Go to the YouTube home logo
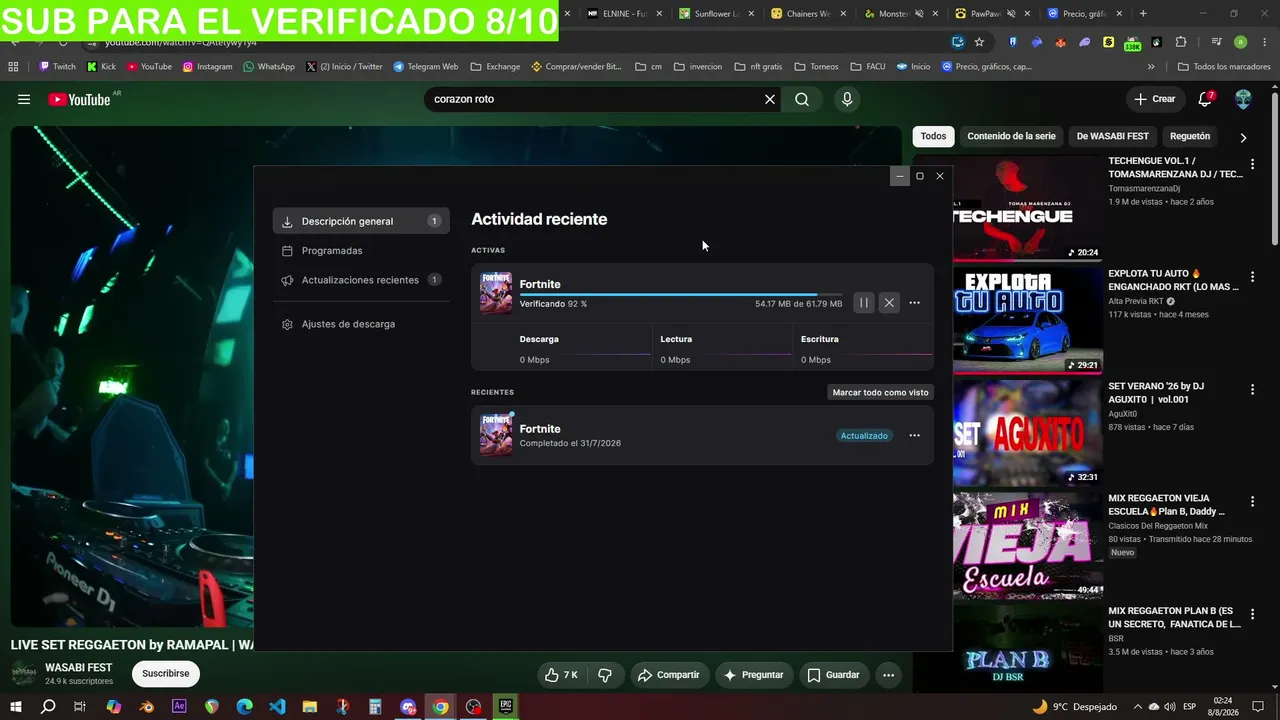Image resolution: width=1280 pixels, height=720 pixels. pos(79,99)
